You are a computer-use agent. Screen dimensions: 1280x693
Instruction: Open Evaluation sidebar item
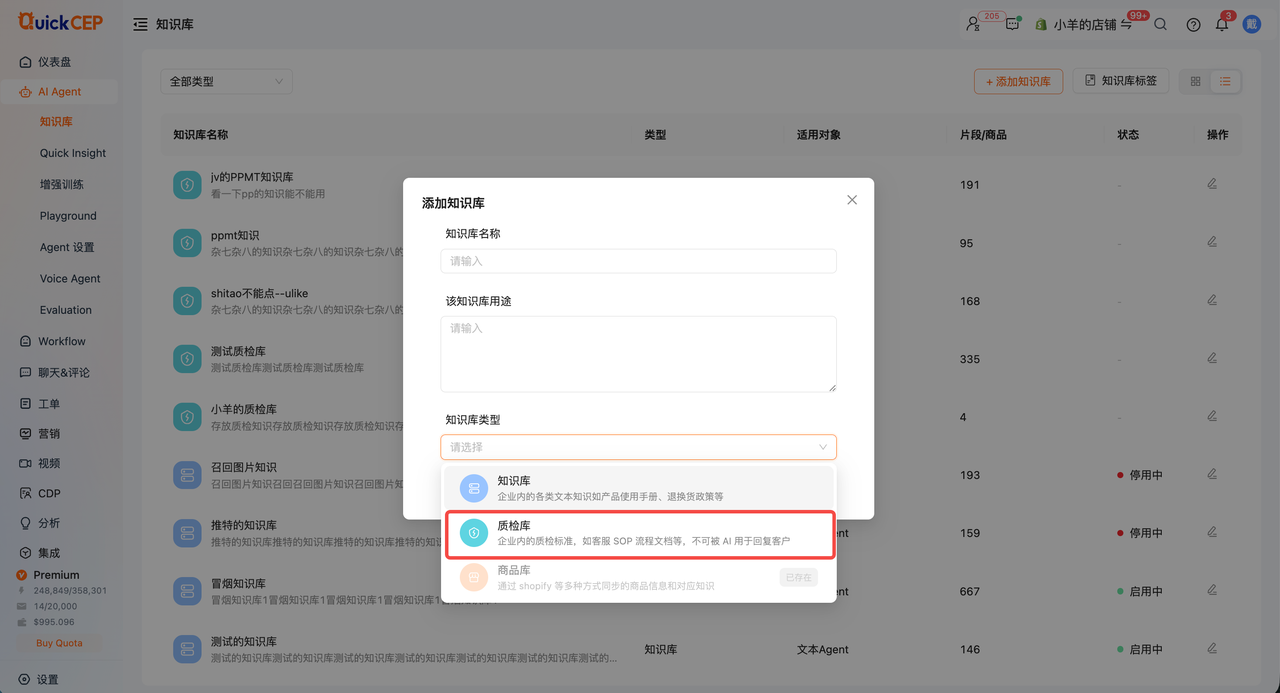click(66, 310)
